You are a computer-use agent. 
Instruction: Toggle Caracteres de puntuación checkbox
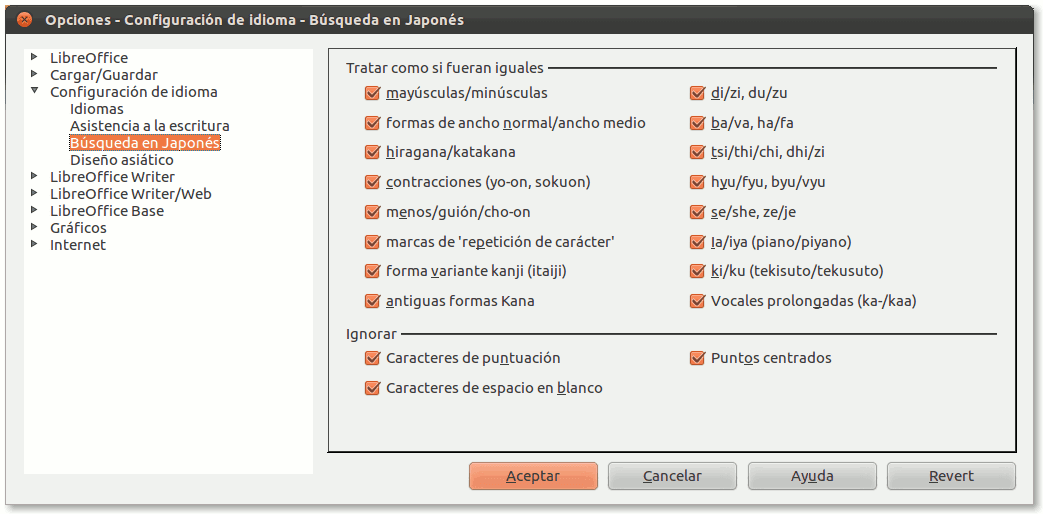(373, 358)
